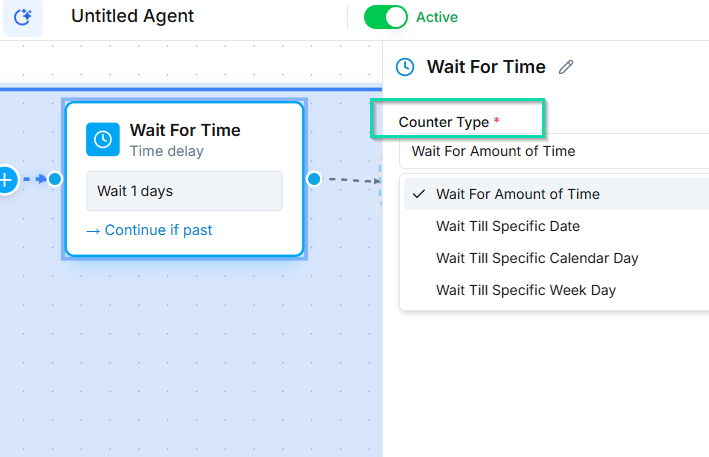
Task: Click the checkmark beside the selected counter option
Action: tap(419, 194)
